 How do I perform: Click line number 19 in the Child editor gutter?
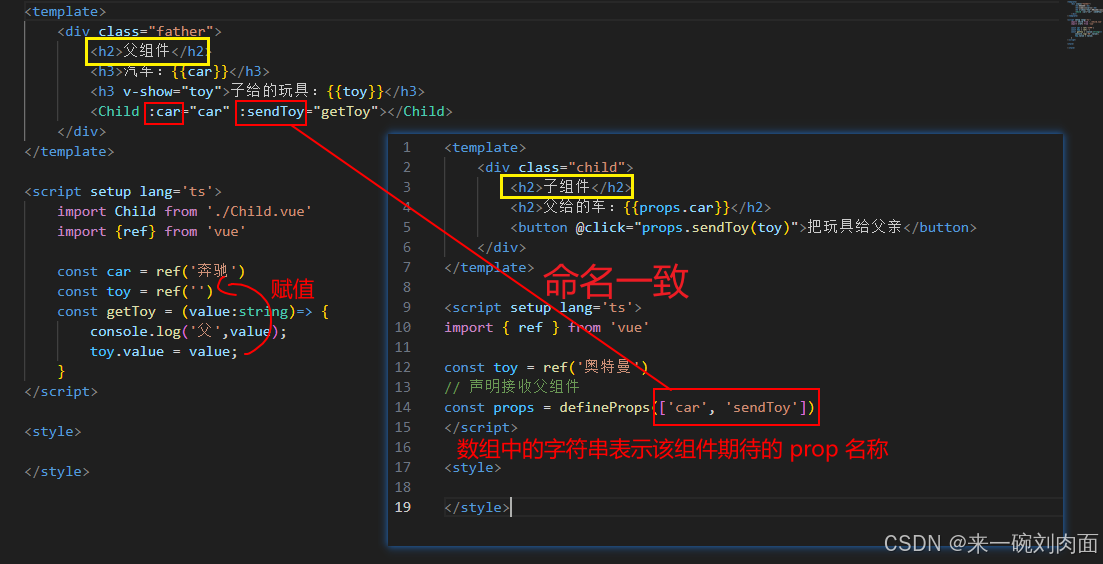(402, 507)
